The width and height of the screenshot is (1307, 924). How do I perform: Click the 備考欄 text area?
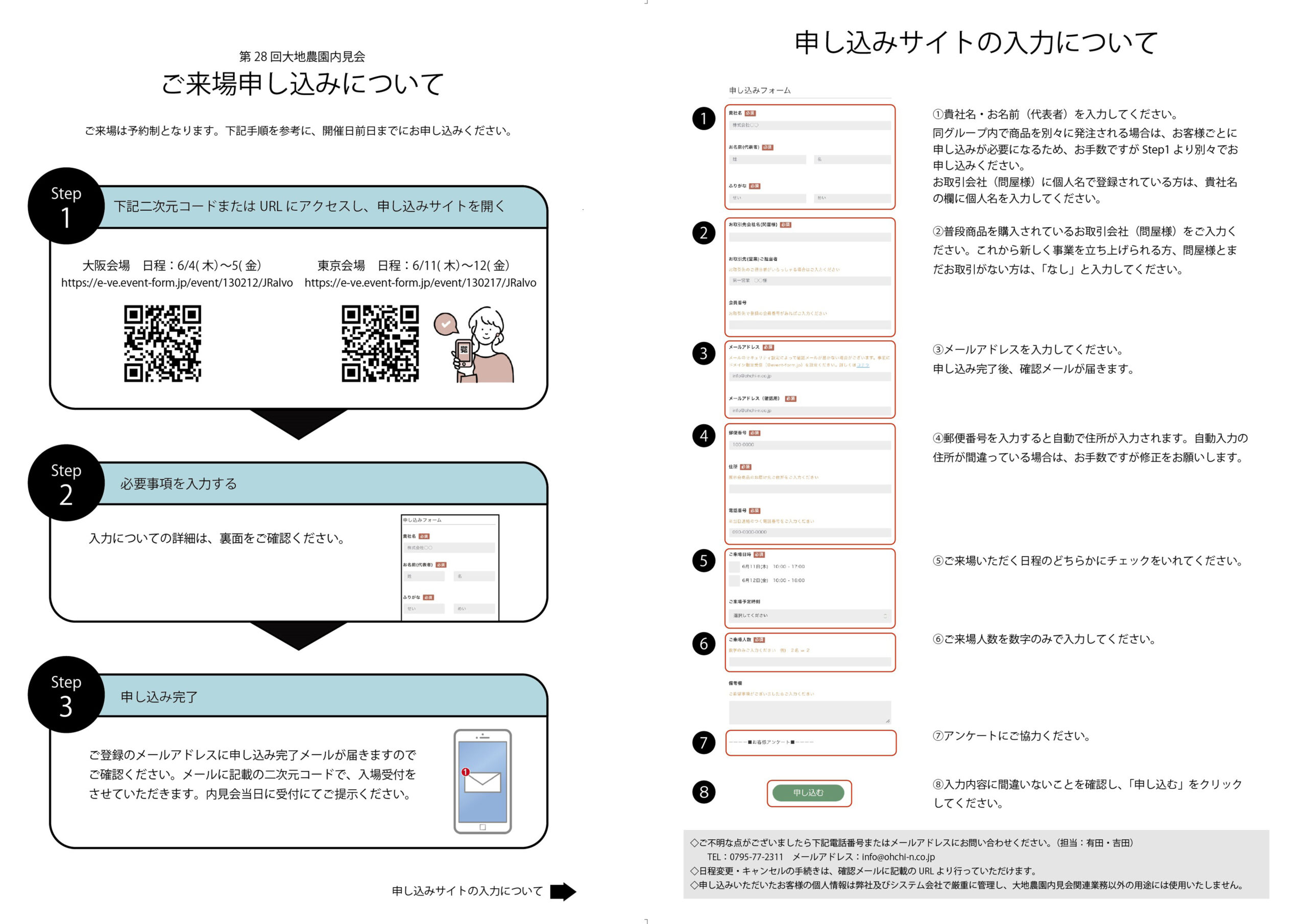[x=810, y=712]
